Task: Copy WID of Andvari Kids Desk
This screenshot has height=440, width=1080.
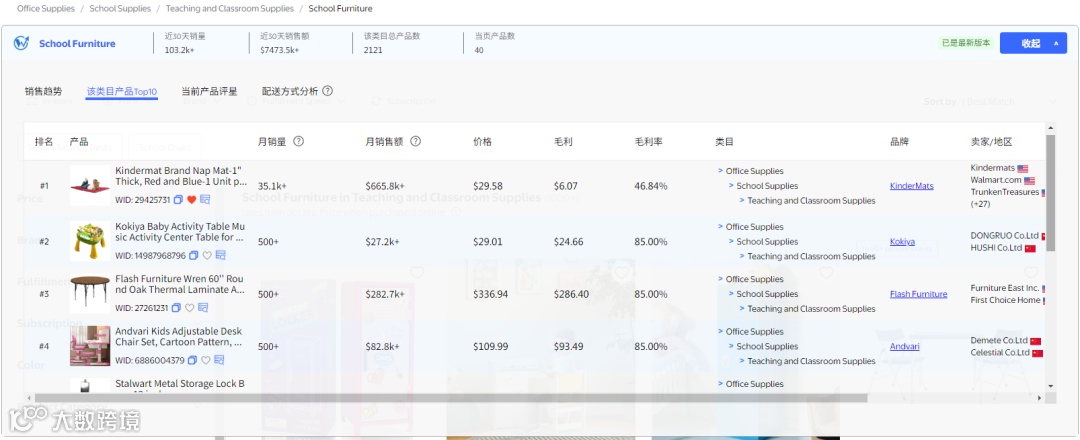Action: click(193, 360)
